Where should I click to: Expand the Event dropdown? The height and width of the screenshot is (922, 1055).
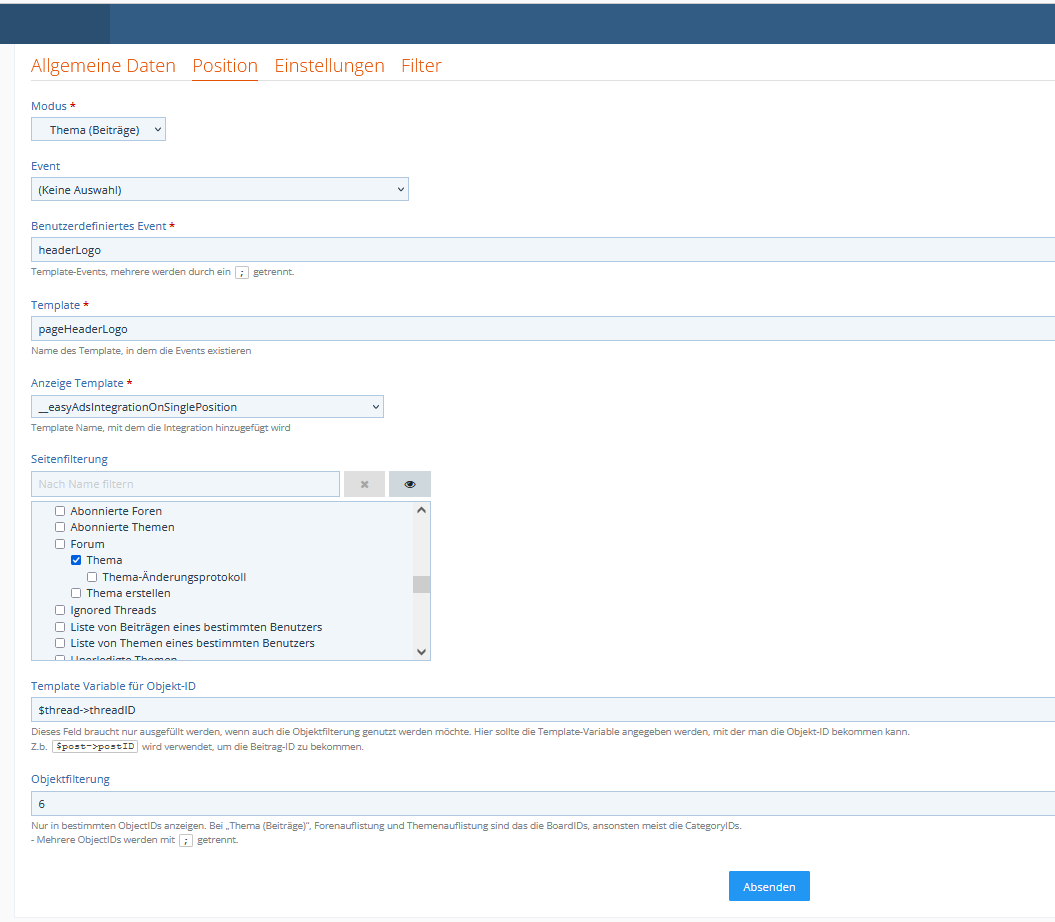220,189
